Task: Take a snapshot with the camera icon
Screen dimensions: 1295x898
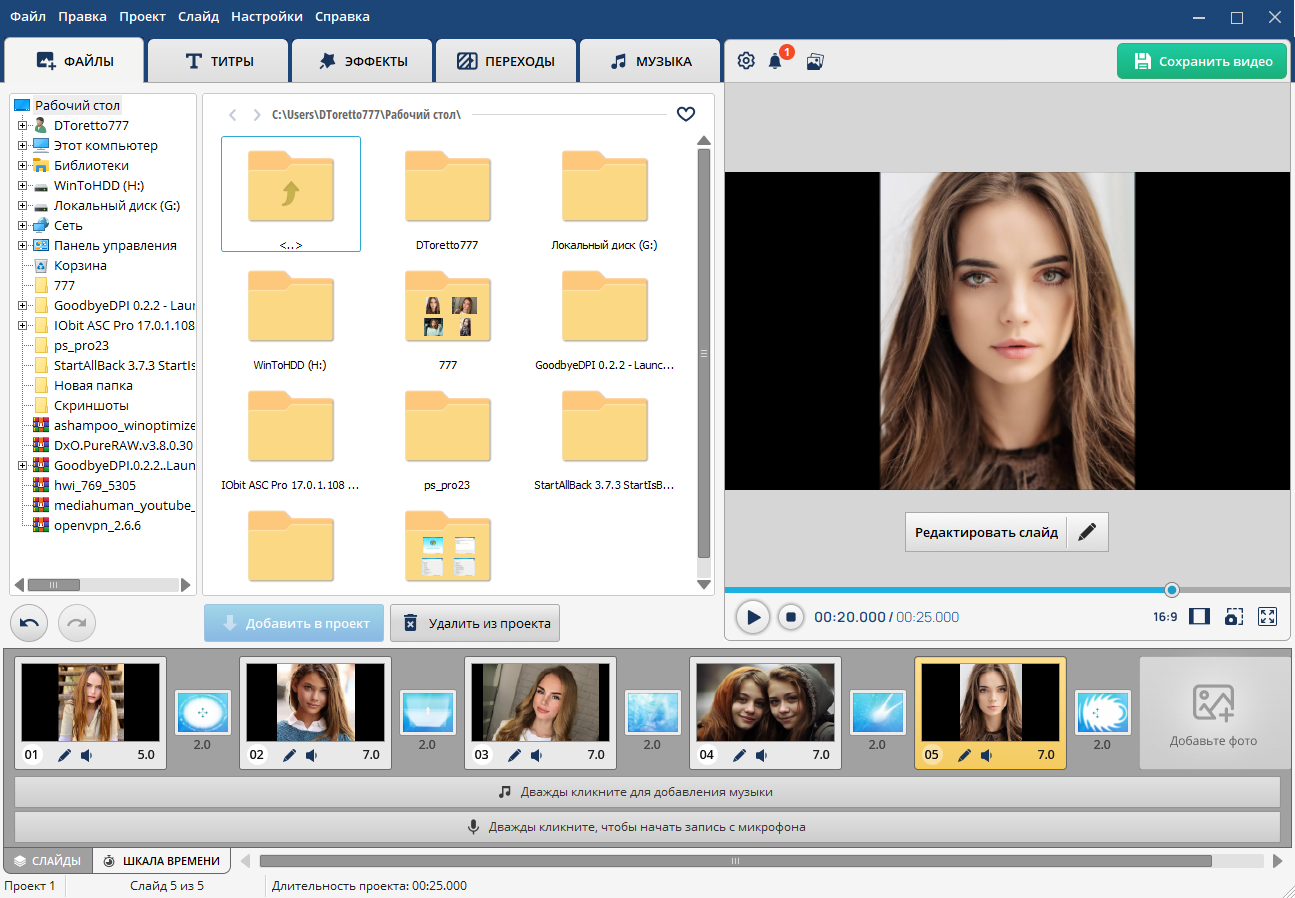Action: tap(1233, 617)
